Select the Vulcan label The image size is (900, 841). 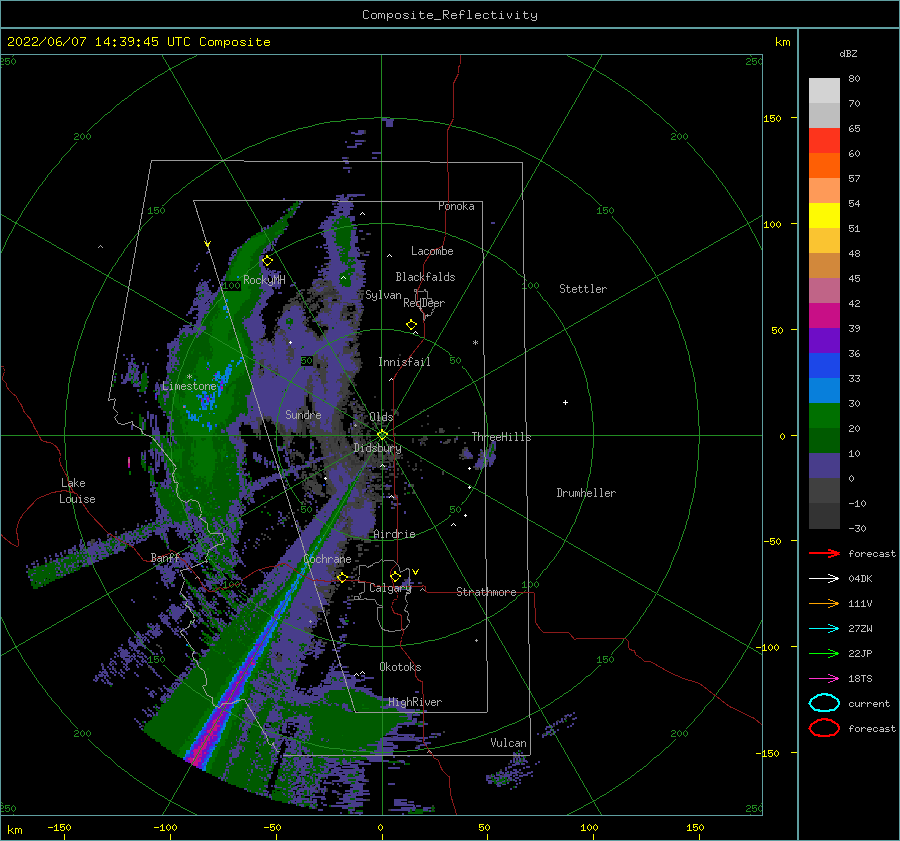(x=509, y=743)
